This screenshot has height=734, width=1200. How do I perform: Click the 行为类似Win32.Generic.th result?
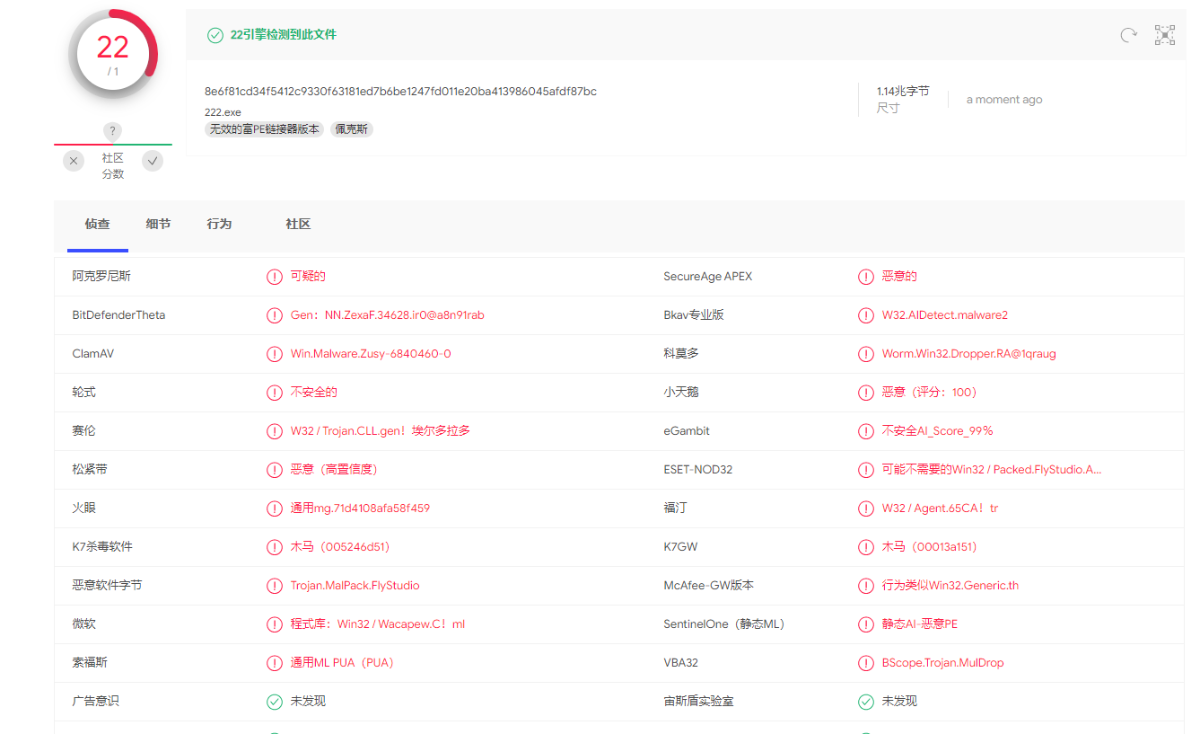click(x=950, y=586)
